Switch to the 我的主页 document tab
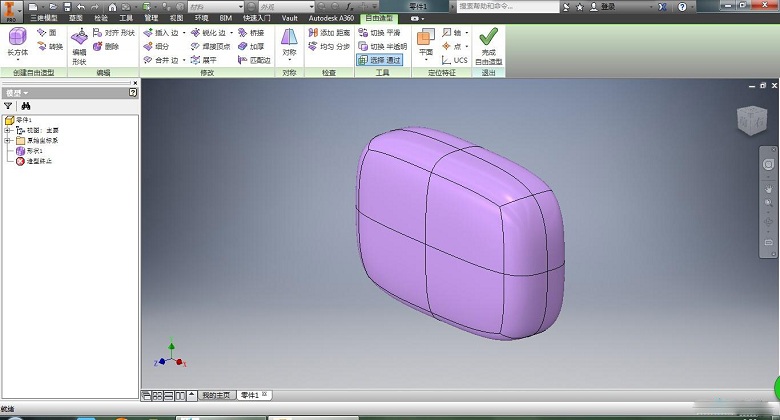 point(216,395)
